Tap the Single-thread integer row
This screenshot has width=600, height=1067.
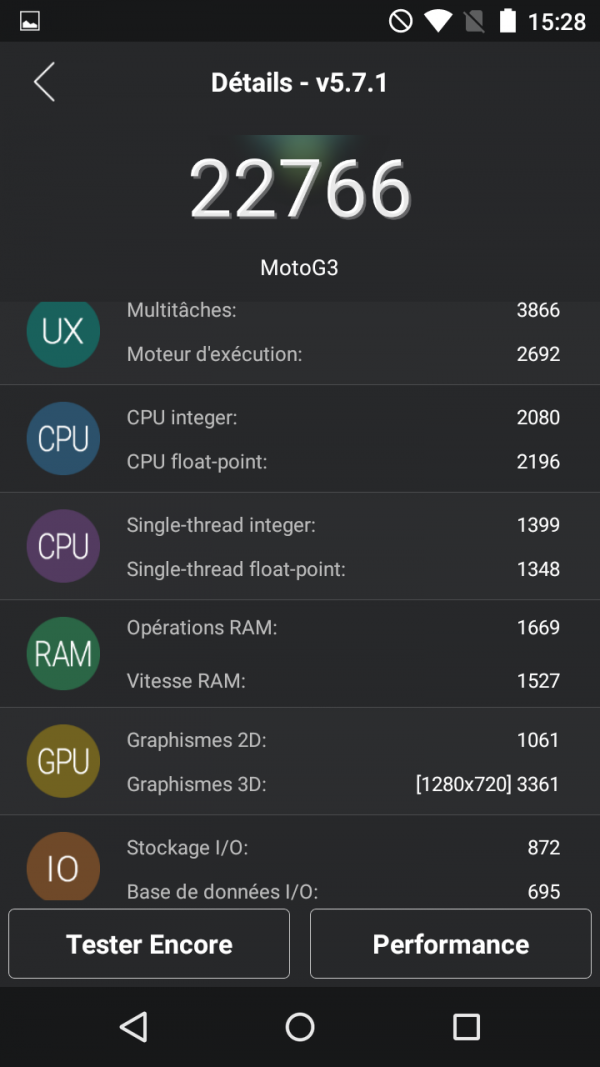pyautogui.click(x=342, y=525)
